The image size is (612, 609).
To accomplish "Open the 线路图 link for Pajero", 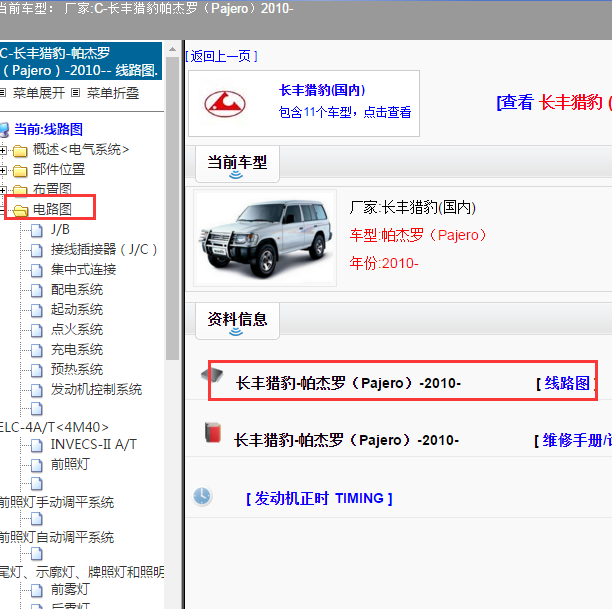I will tap(566, 383).
